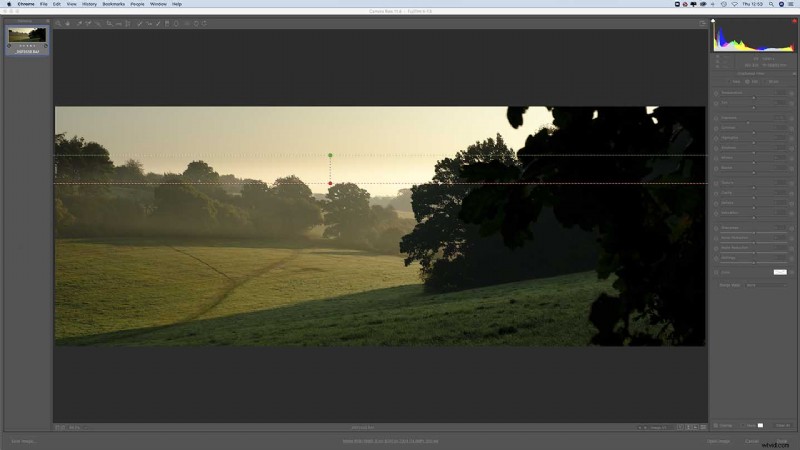This screenshot has height=450, width=800.
Task: Select the Hand tool
Action: pyautogui.click(x=67, y=23)
